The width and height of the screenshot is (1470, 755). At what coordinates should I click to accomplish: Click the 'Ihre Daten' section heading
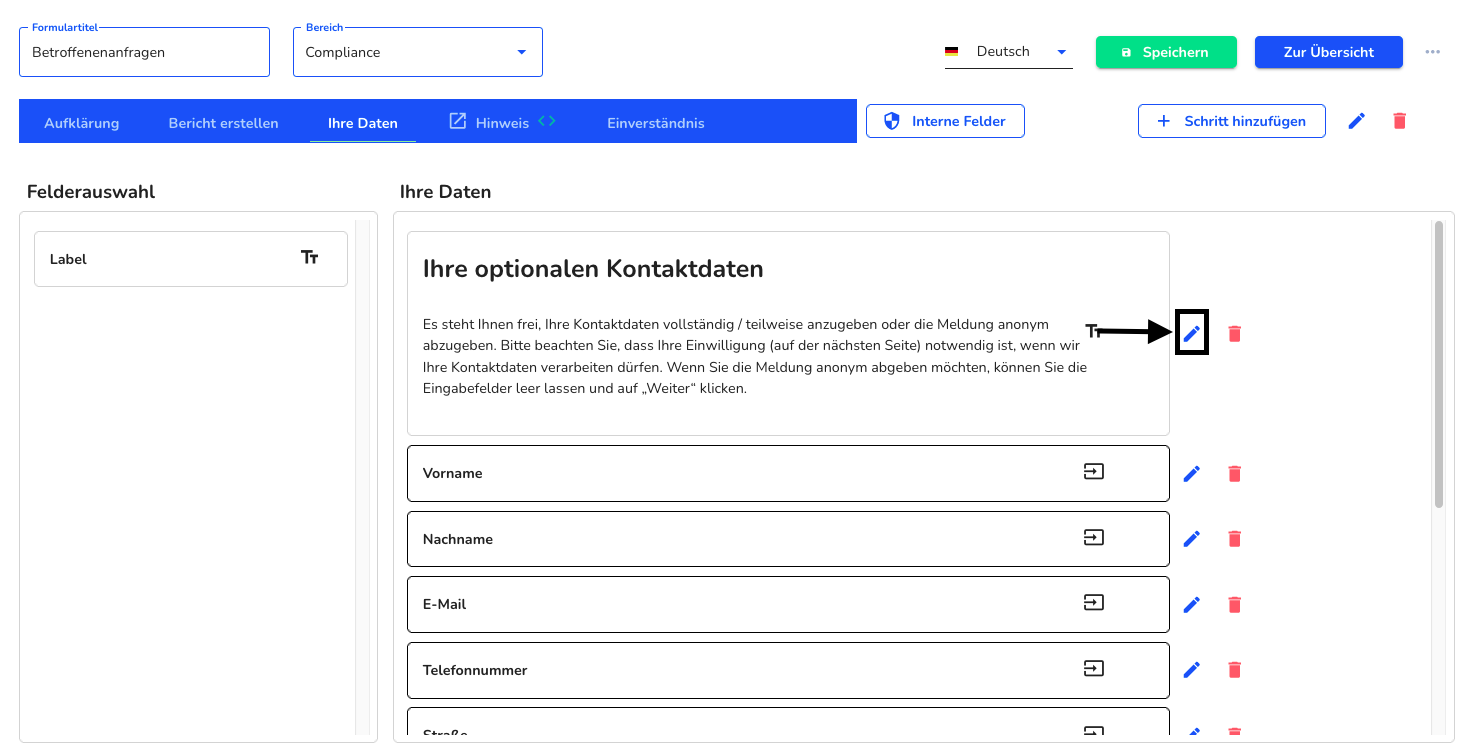[445, 192]
